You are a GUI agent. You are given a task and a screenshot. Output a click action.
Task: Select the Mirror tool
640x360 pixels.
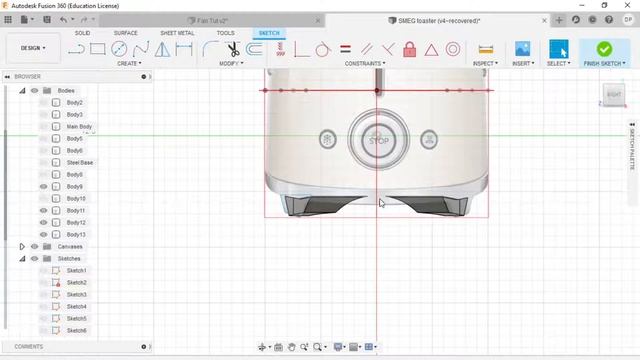pos(162,49)
